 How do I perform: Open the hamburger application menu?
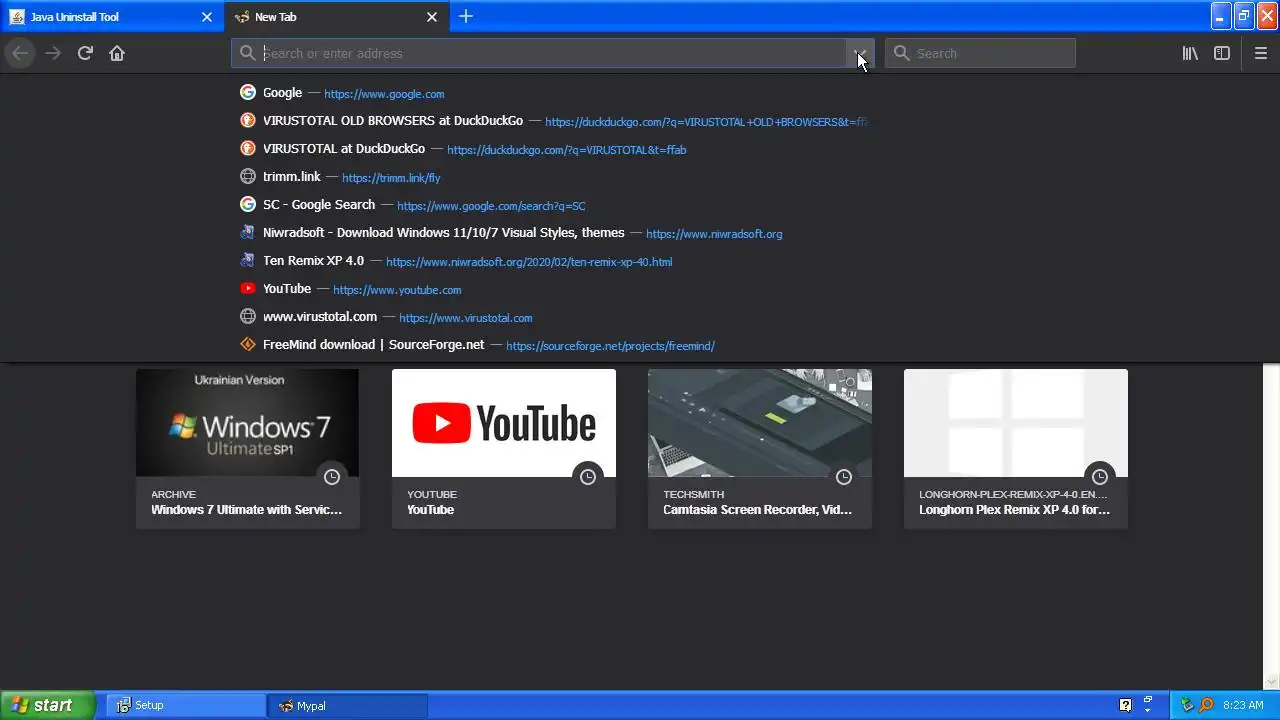point(1261,53)
